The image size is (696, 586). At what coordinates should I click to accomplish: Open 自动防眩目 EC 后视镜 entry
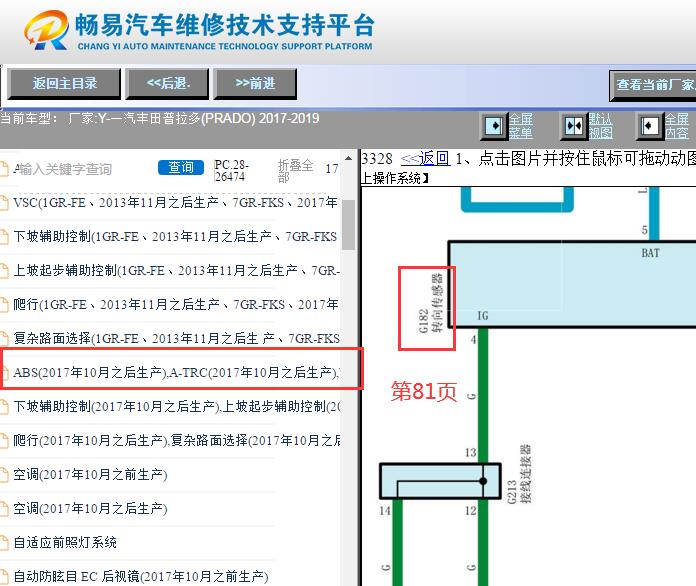pos(141,576)
